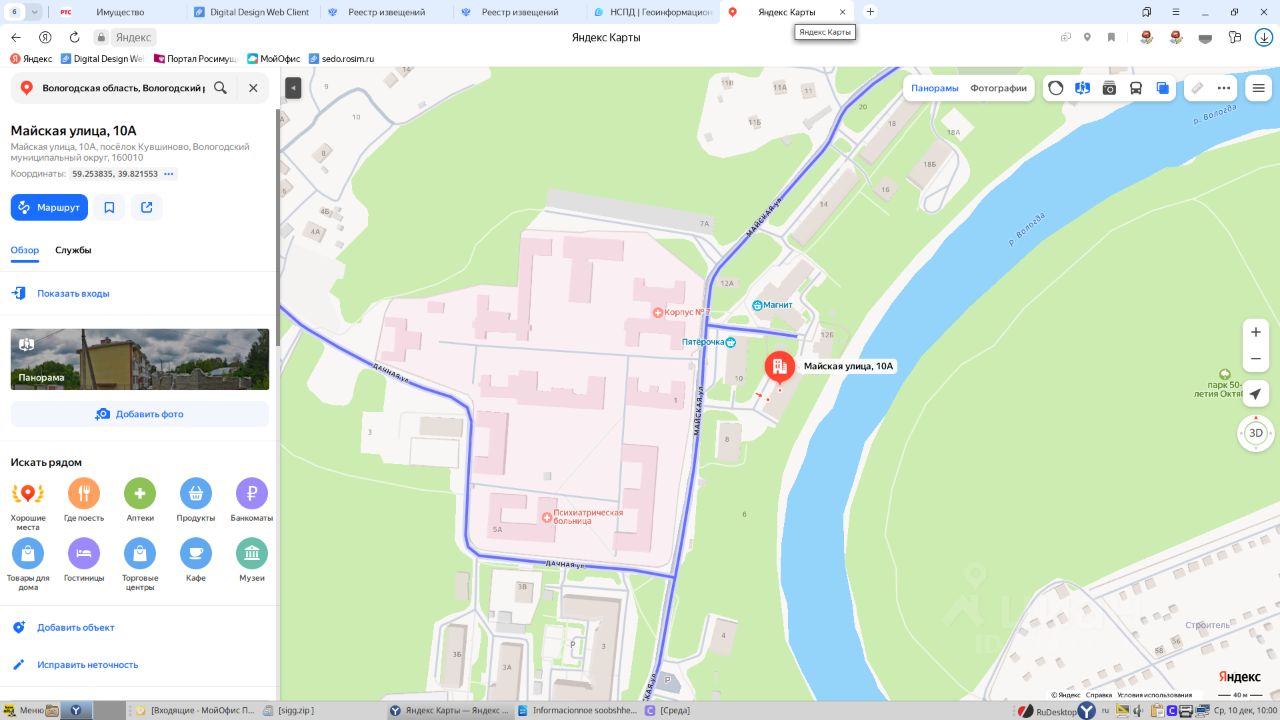Switch to the Службы tab

73,250
